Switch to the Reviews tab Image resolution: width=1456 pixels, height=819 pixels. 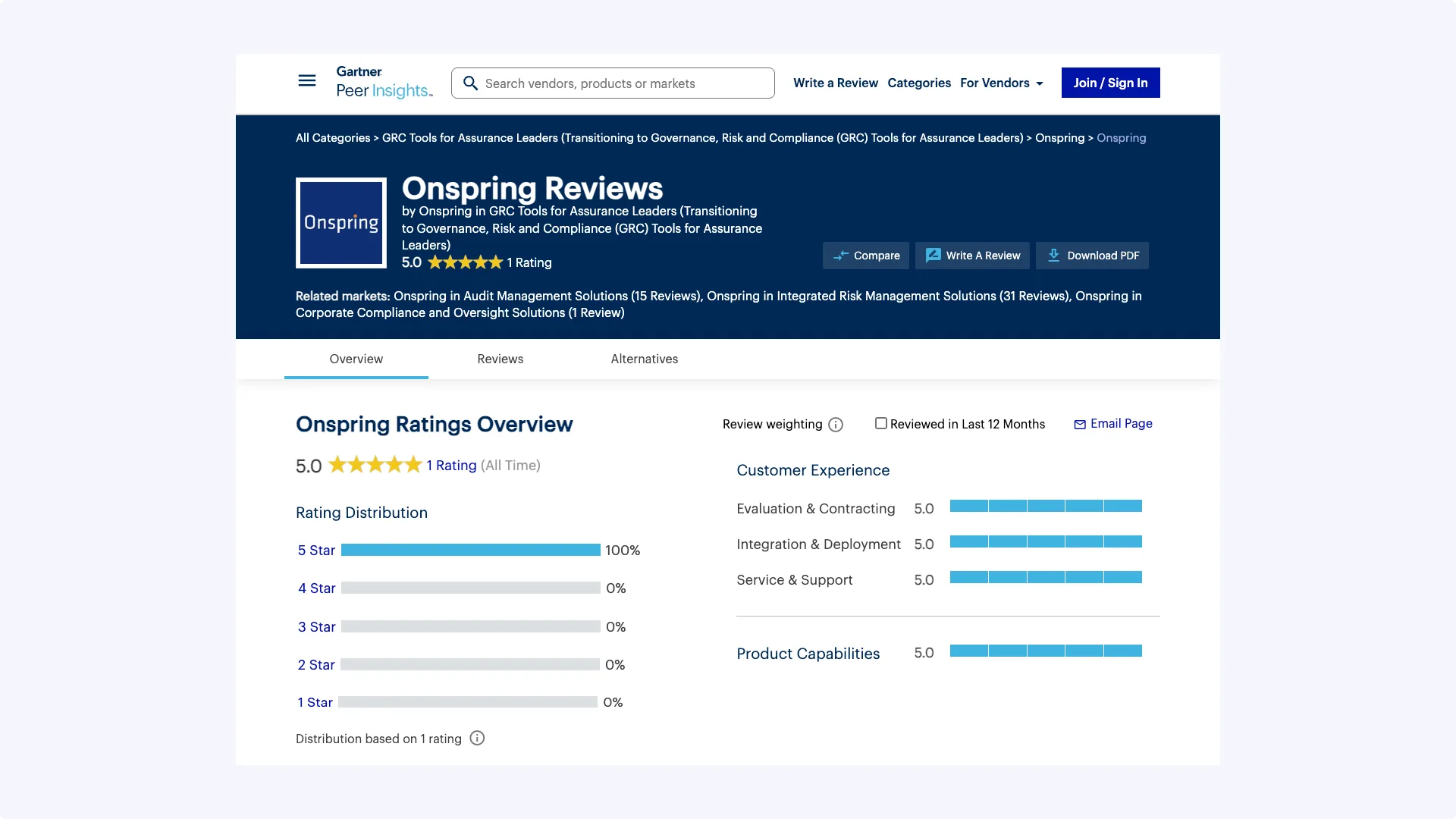click(500, 359)
